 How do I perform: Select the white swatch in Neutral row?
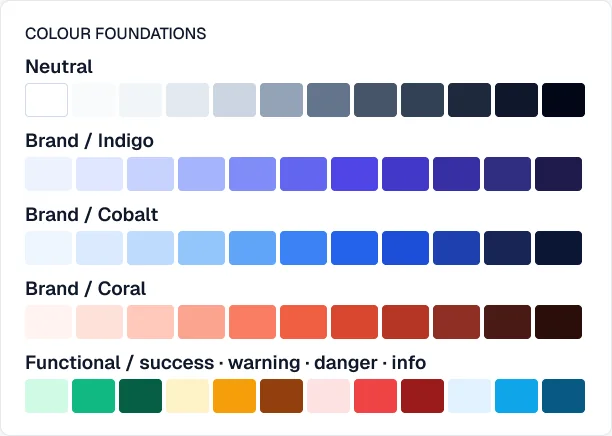coord(46,100)
